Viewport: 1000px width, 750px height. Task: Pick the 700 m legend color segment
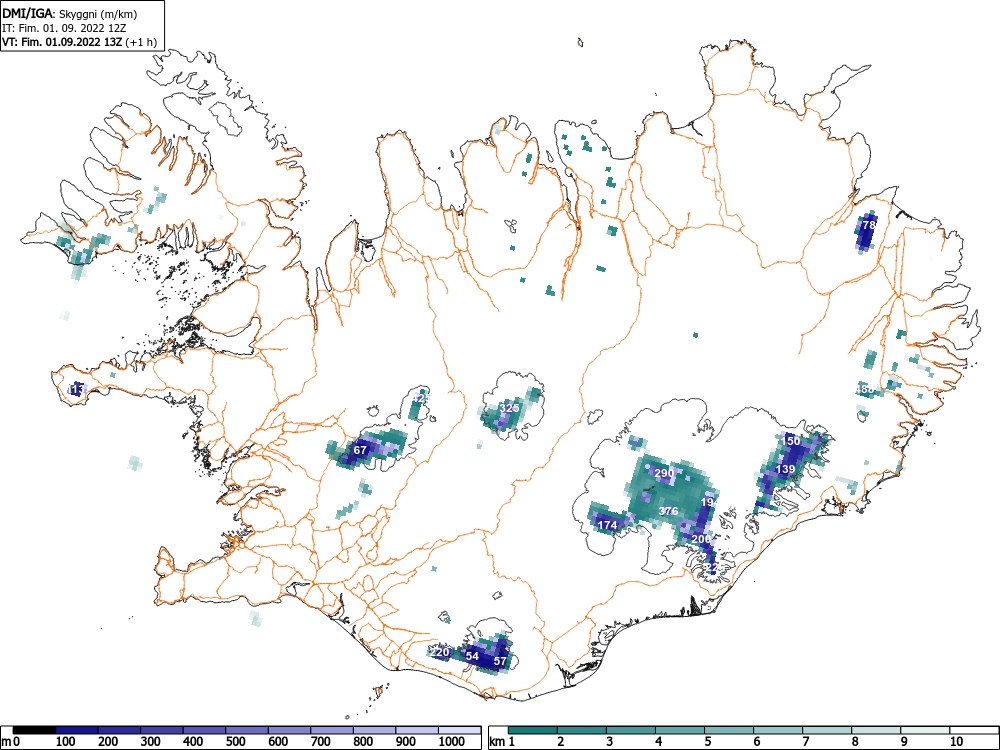[x=332, y=729]
